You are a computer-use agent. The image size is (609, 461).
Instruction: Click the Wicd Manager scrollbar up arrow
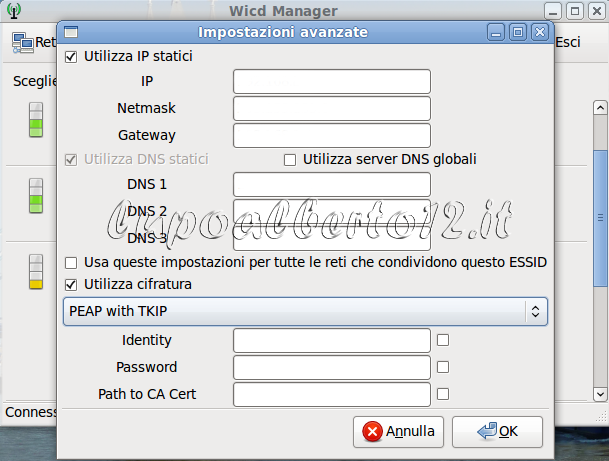click(600, 108)
